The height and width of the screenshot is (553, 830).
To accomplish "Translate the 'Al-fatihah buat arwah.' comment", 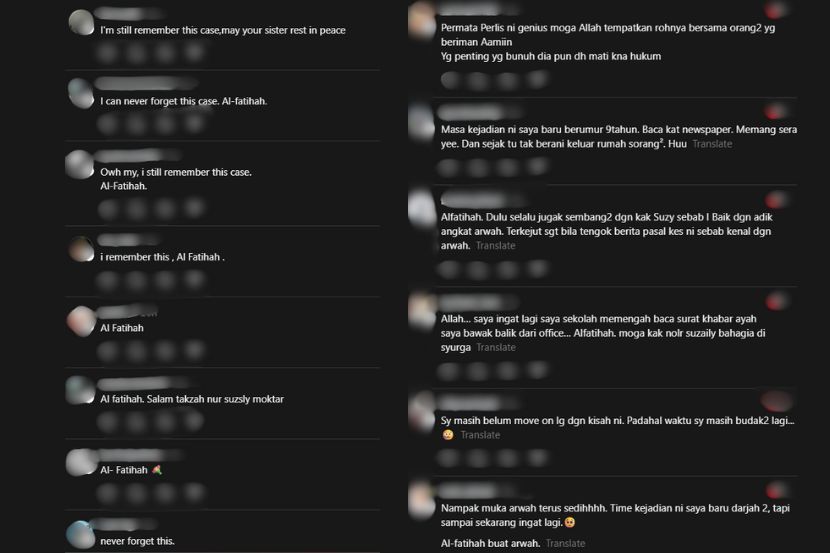I will coord(565,543).
